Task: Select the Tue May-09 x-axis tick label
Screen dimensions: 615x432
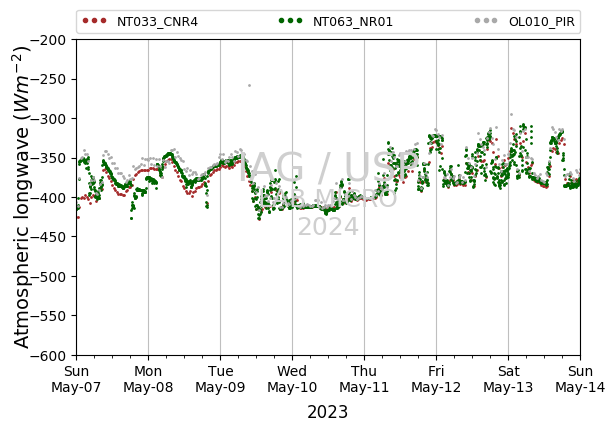Action: coord(220,379)
